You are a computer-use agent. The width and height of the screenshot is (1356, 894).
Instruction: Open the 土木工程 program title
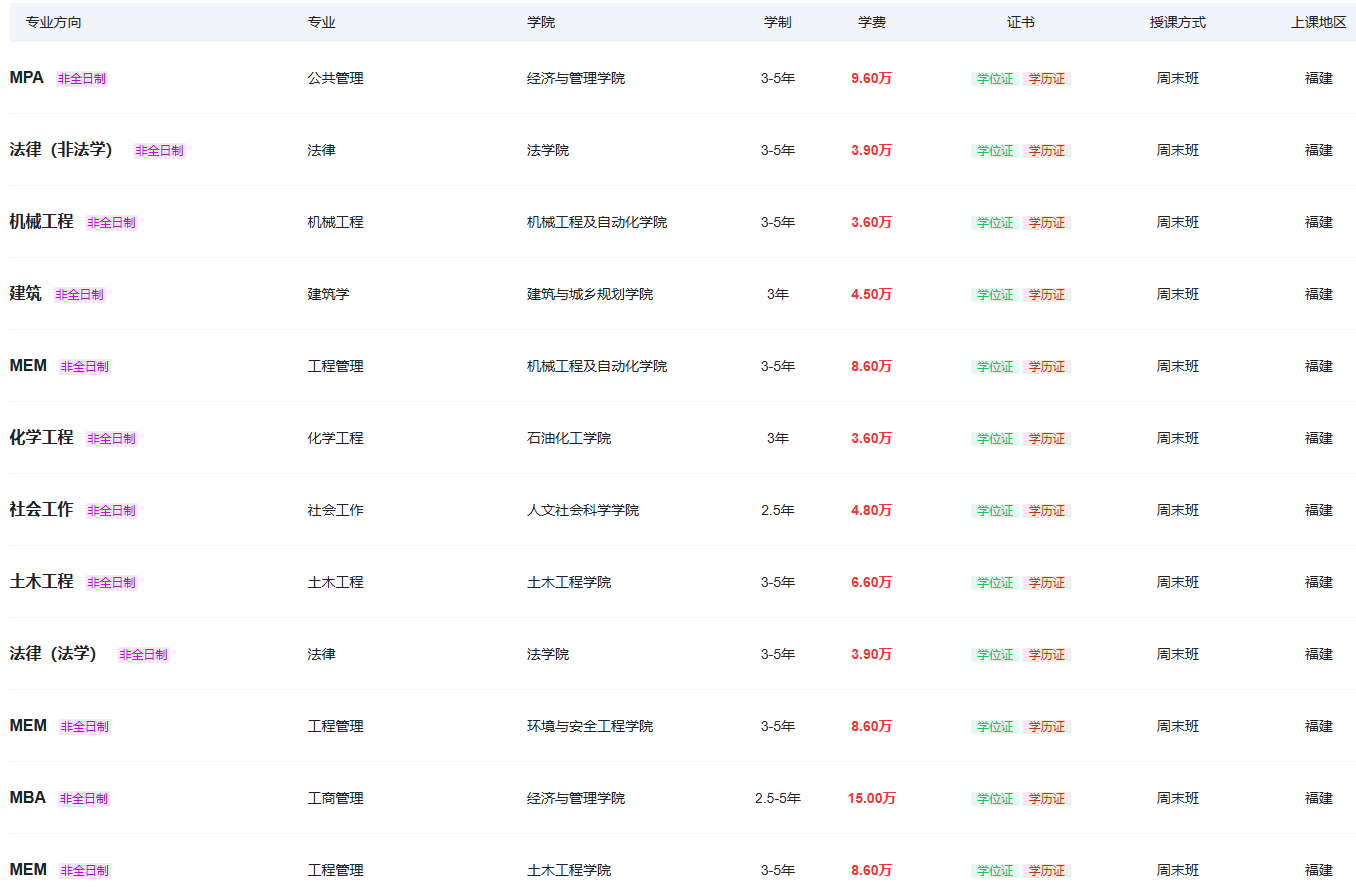coord(41,582)
